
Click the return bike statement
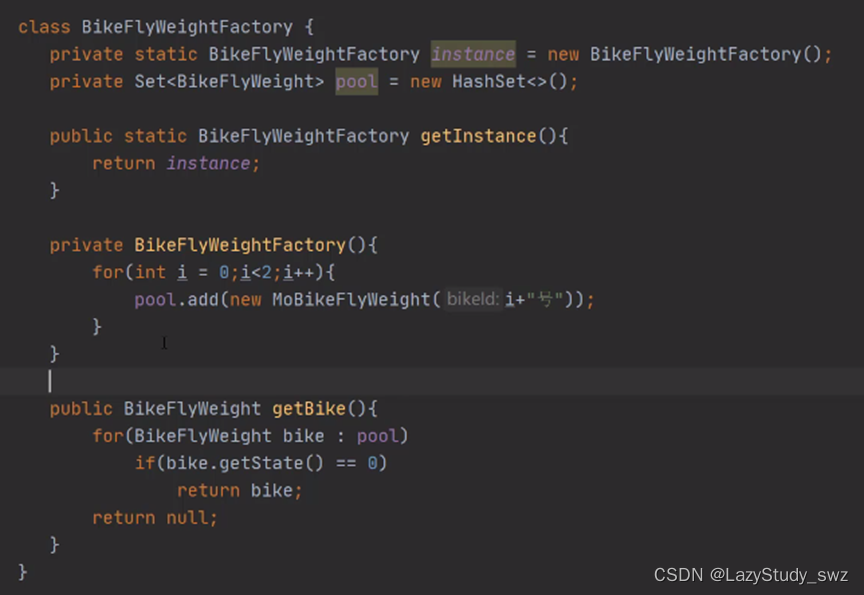[x=240, y=490]
